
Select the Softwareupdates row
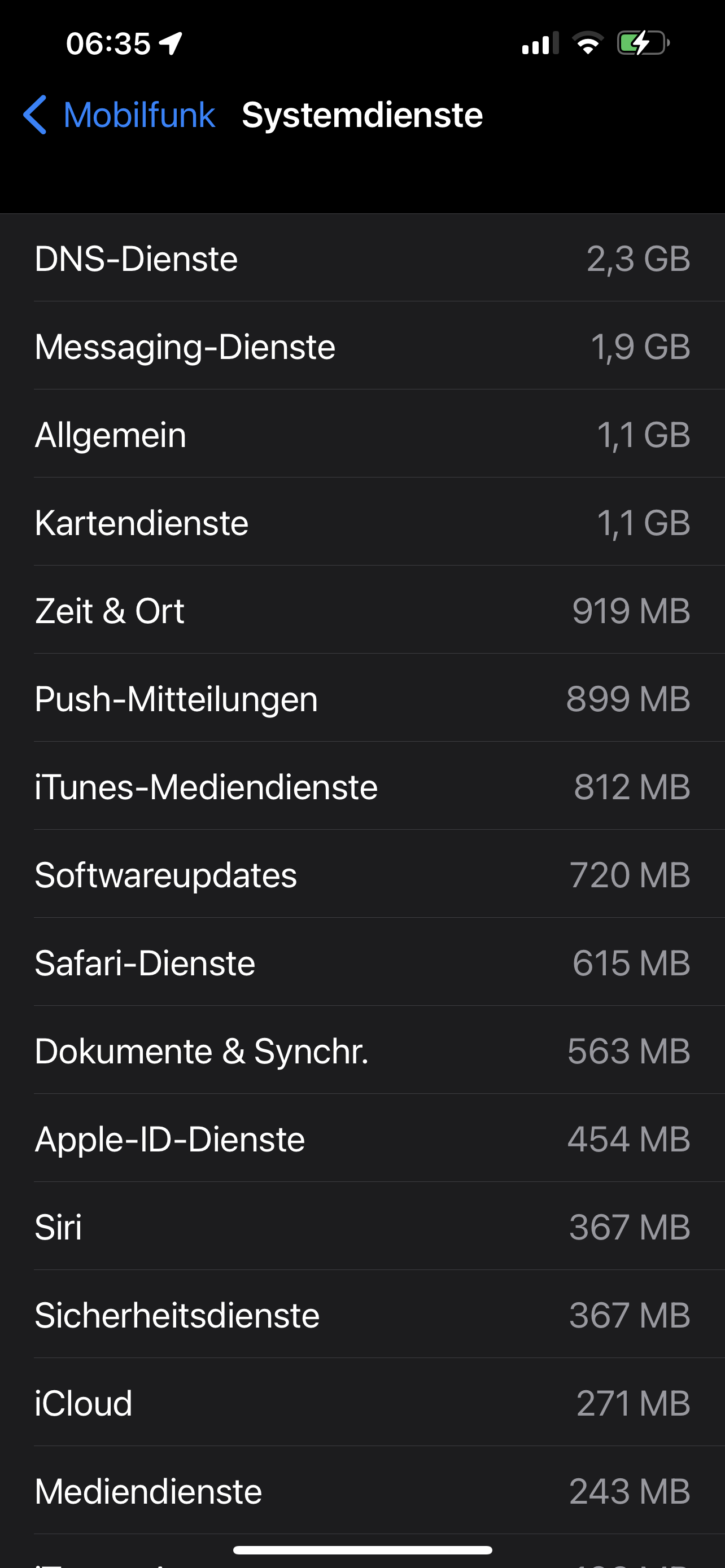pyautogui.click(x=362, y=875)
